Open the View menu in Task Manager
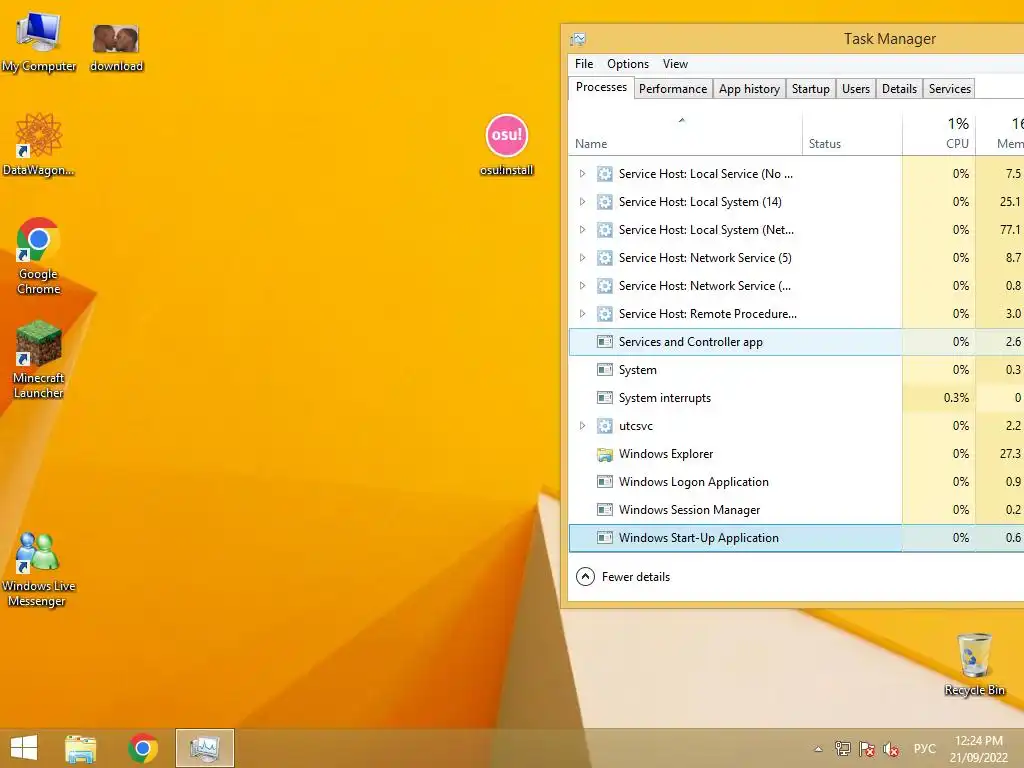Screen dimensions: 1024x768 click(x=675, y=64)
